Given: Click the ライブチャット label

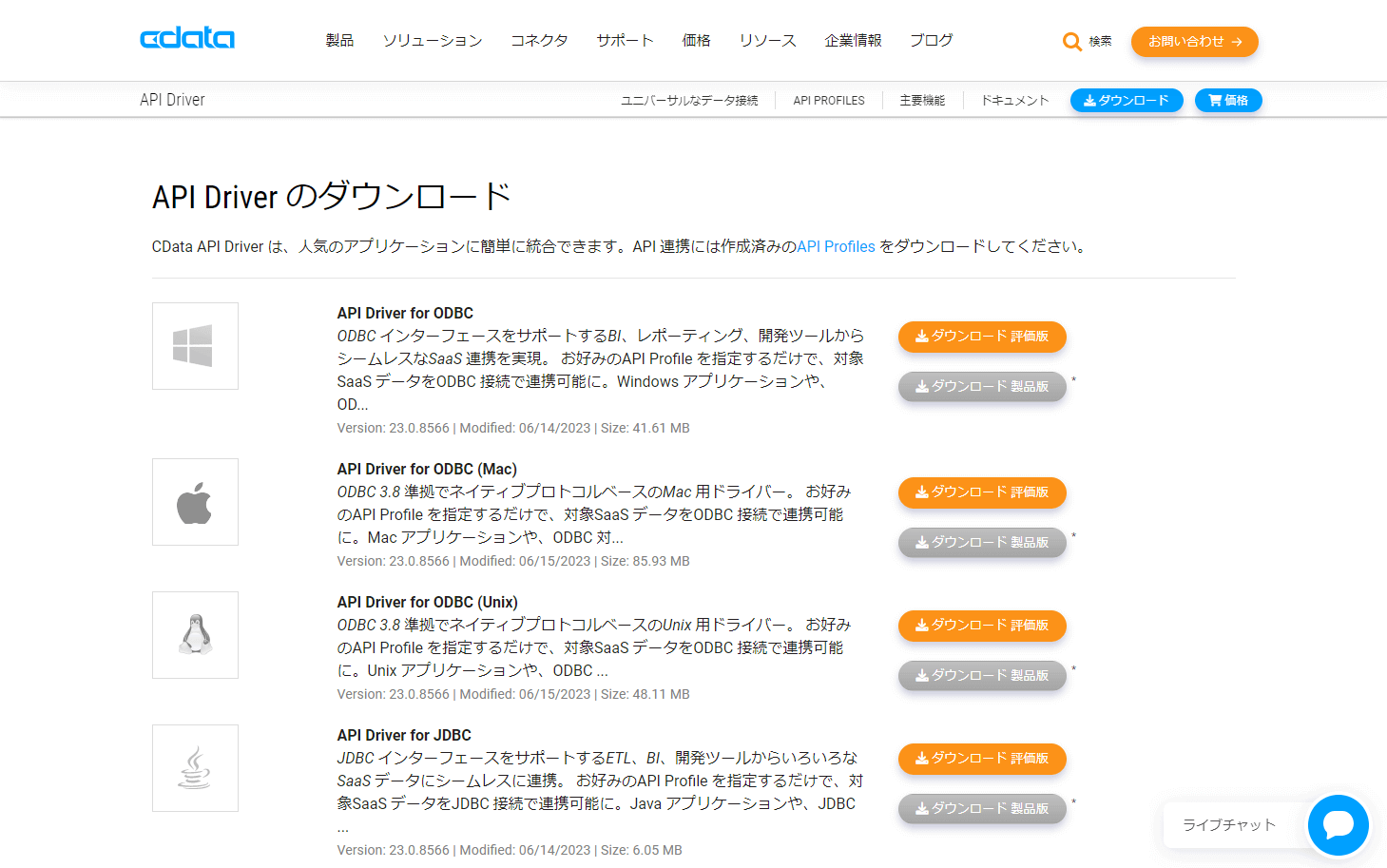Looking at the screenshot, I should coord(1229,825).
